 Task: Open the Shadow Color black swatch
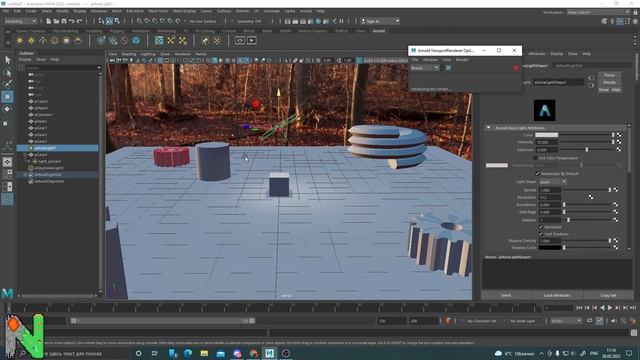(550, 247)
